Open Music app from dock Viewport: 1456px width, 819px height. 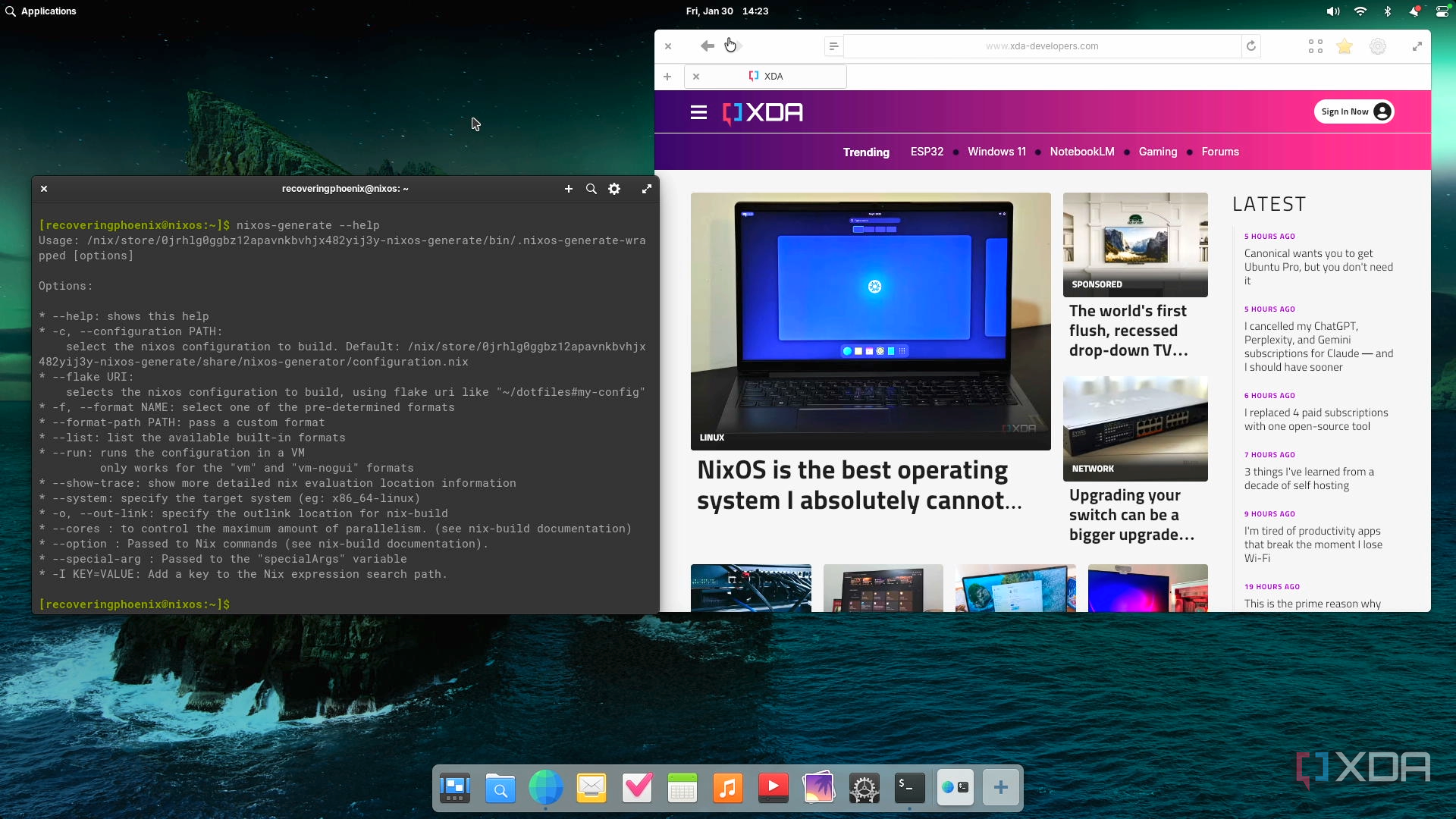[x=728, y=789]
